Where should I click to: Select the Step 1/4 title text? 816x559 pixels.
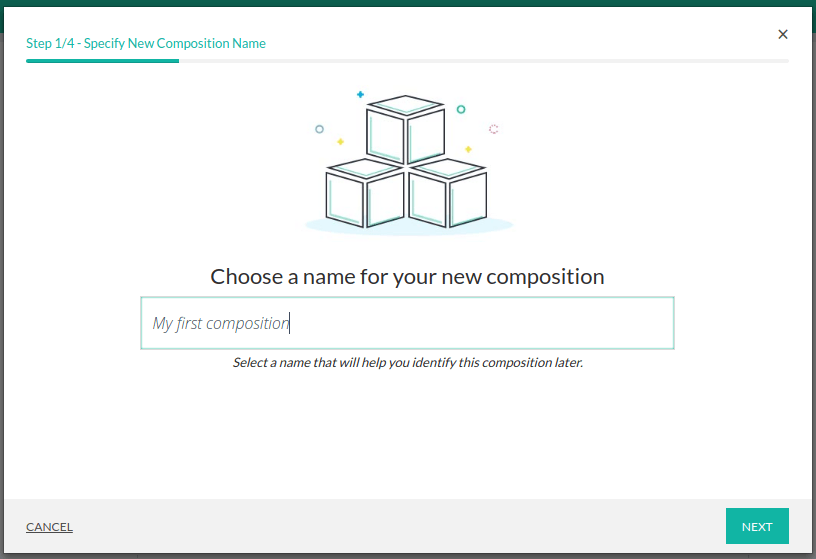pyautogui.click(x=146, y=43)
